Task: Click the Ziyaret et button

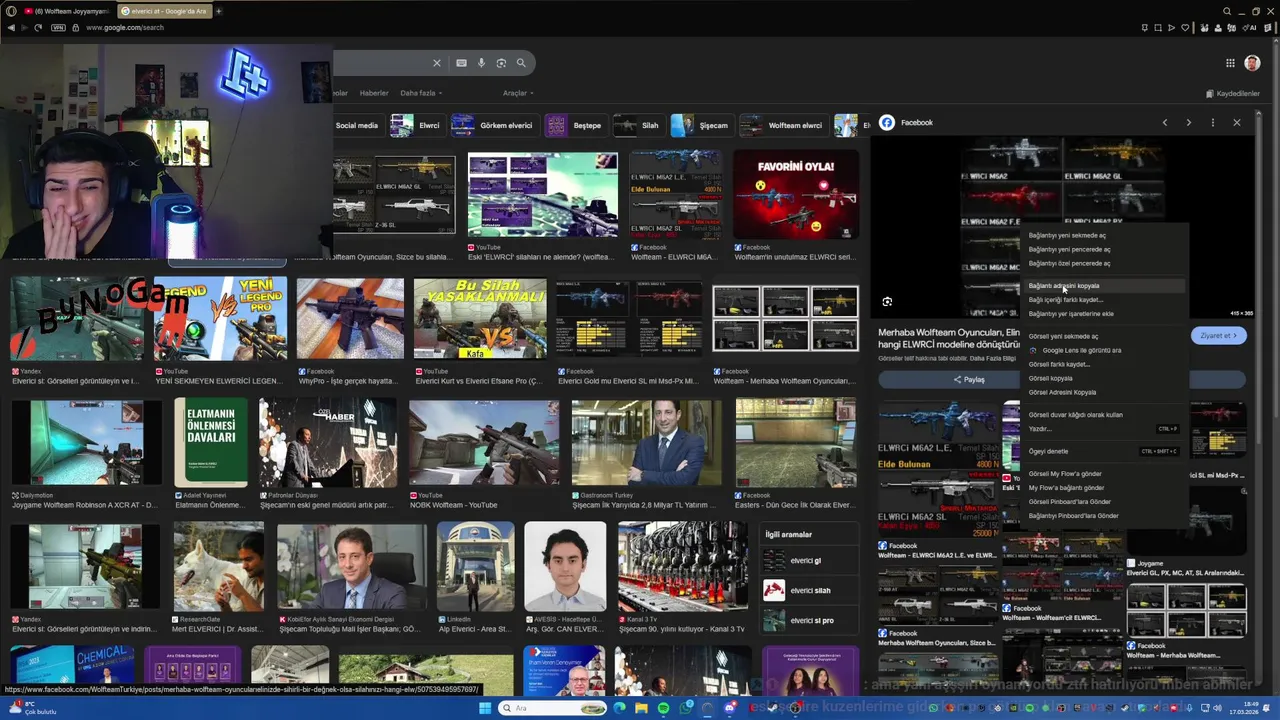Action: point(1219,336)
